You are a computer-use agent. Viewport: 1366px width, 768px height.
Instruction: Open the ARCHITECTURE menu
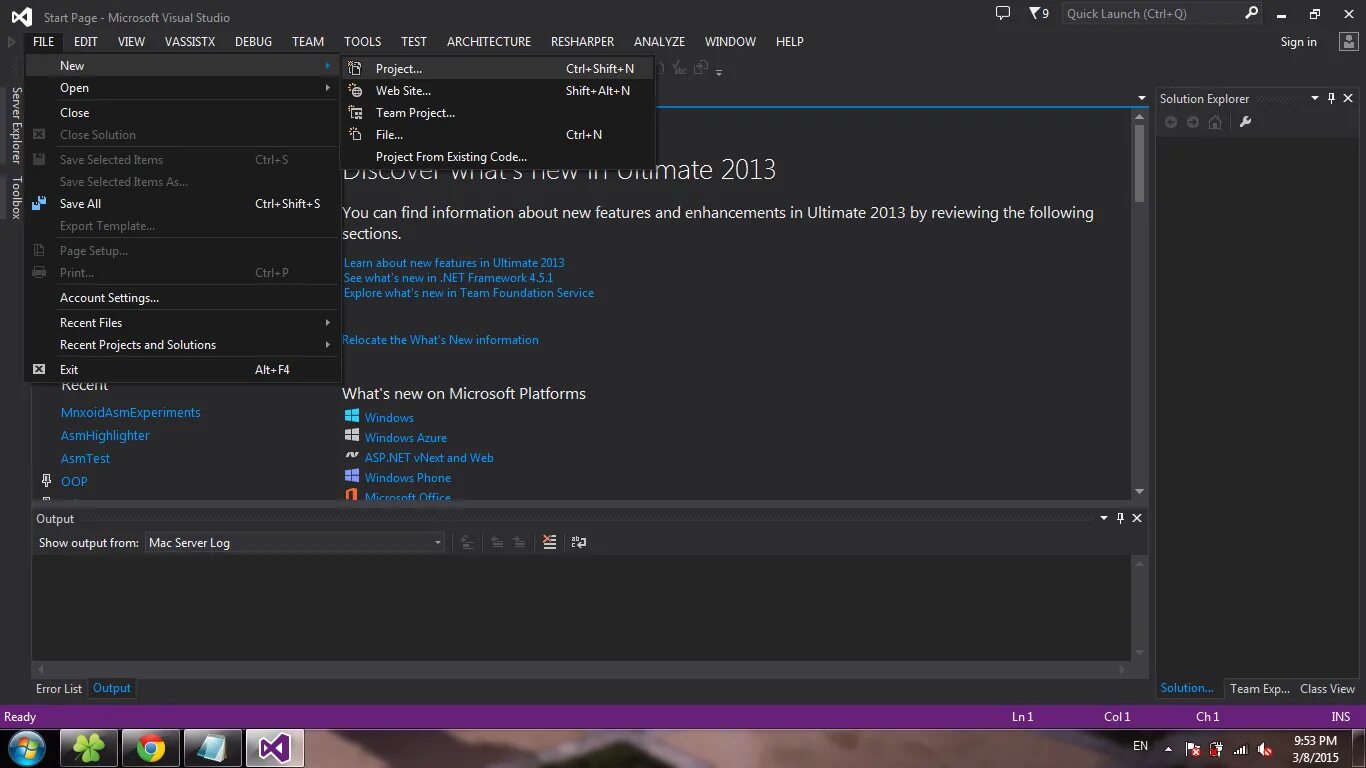click(489, 41)
